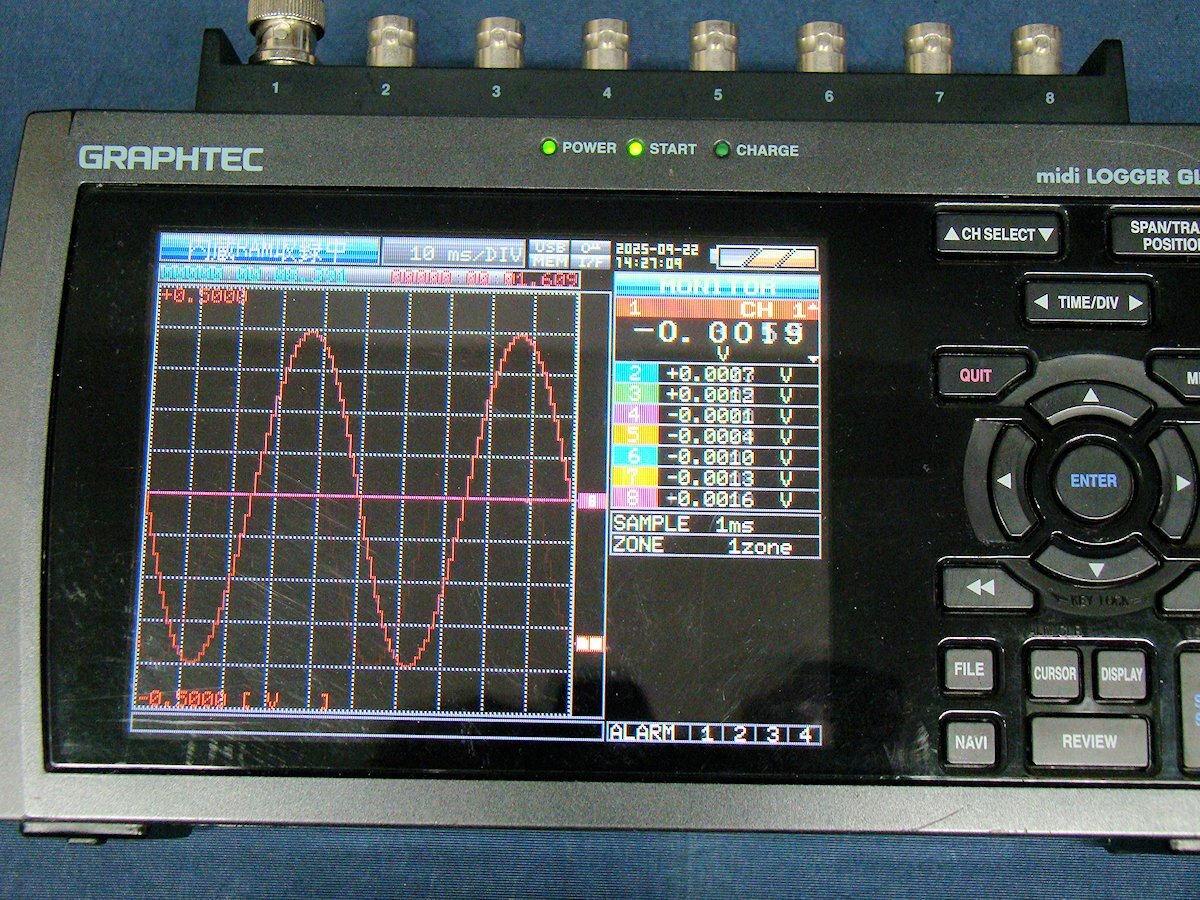Screen dimensions: 1200x900
Task: Select channel 5 row -0.0004 V
Action: 716,437
